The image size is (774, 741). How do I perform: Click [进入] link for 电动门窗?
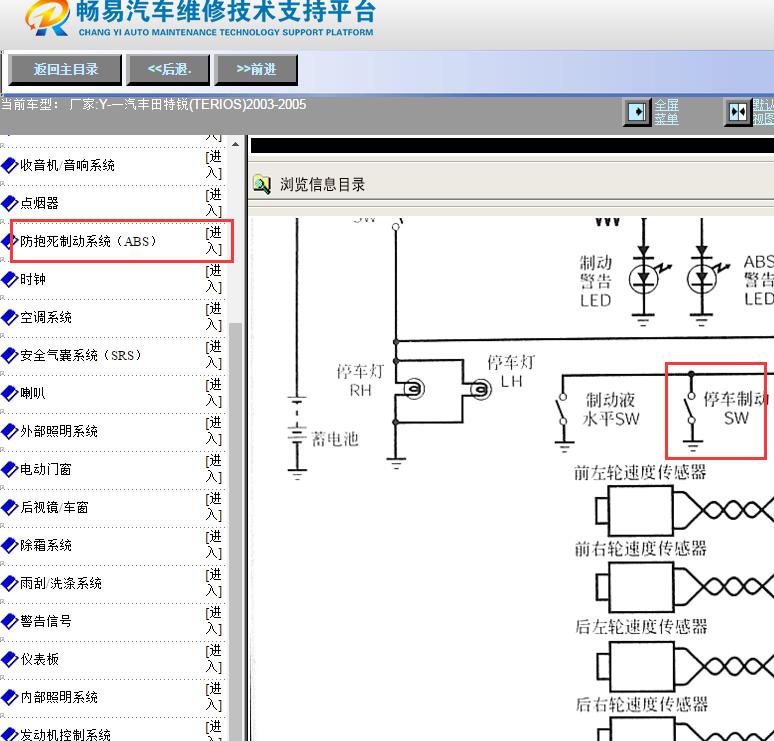click(214, 469)
